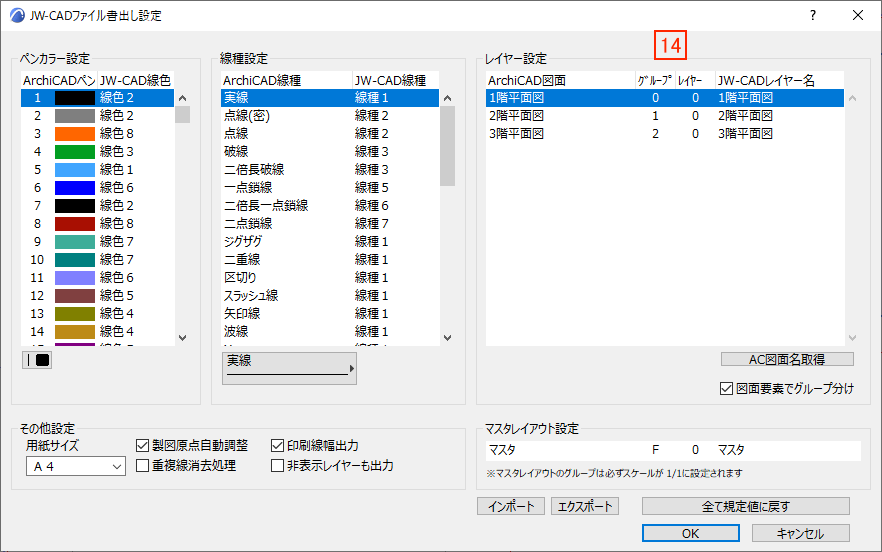Select the 二重線 row
Screen dimensions: 882x552
click(330, 260)
